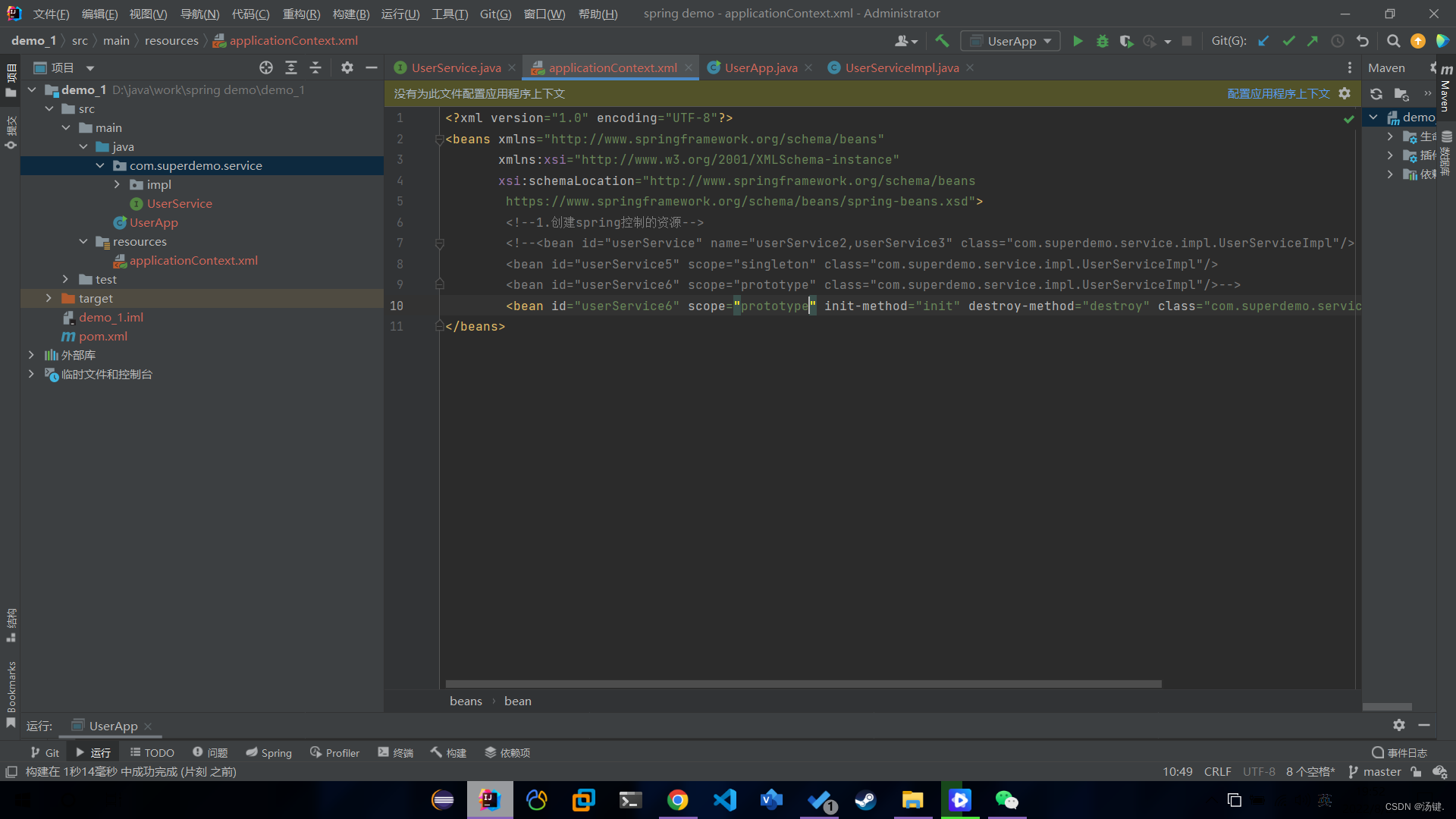
Task: Toggle the TODO tool window
Action: click(152, 752)
